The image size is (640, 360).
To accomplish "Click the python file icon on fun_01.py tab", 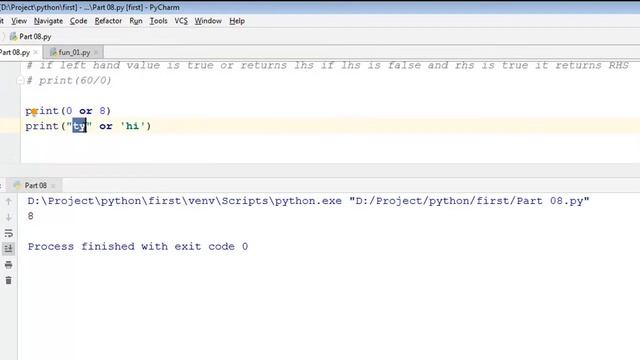I will pos(53,52).
